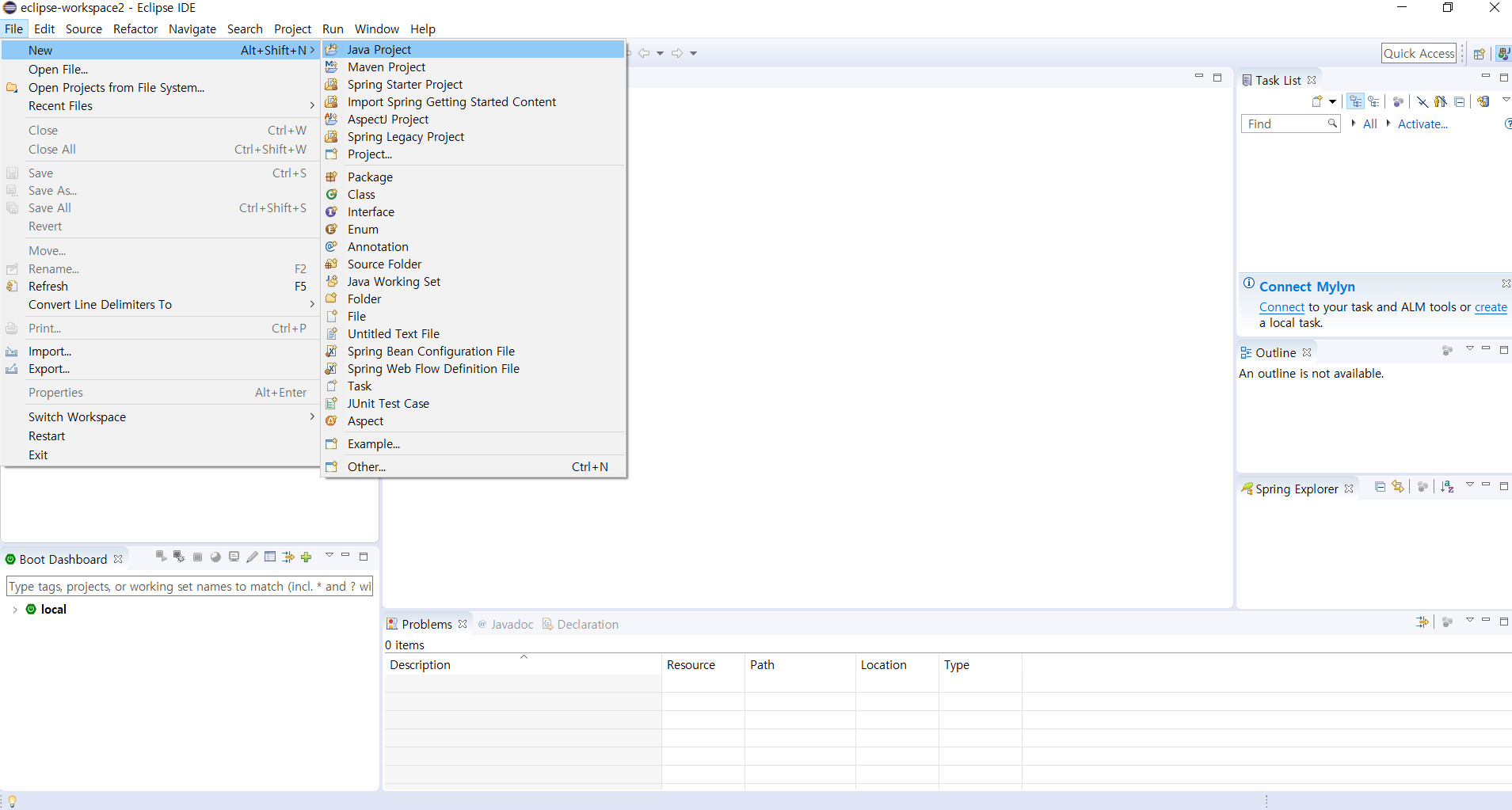Click the open browser icon in Boot Dashboard
The width and height of the screenshot is (1512, 810).
coord(215,557)
